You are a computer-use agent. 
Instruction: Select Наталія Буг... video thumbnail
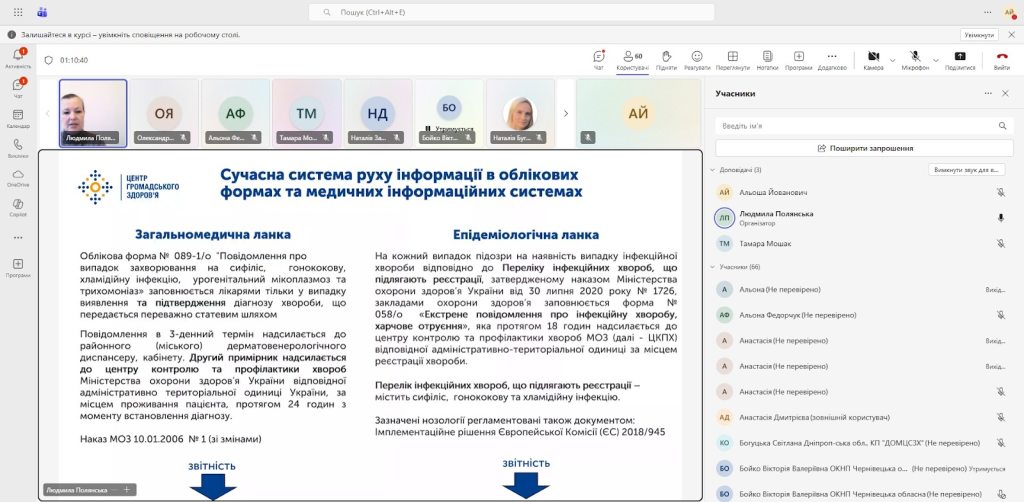(522, 114)
